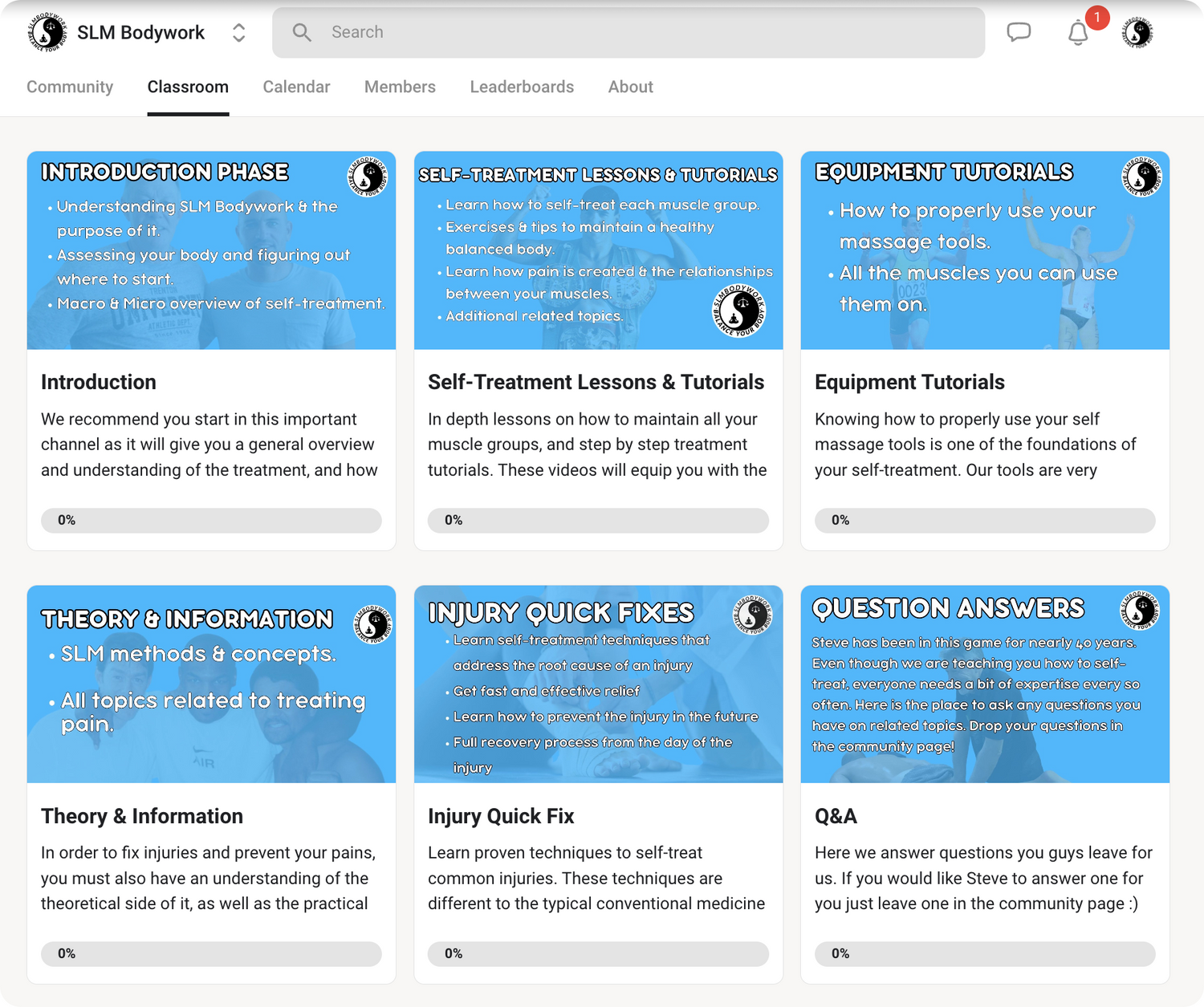This screenshot has height=1007, width=1204.
Task: Click the Equipment Tutorials course title
Action: pos(909,382)
